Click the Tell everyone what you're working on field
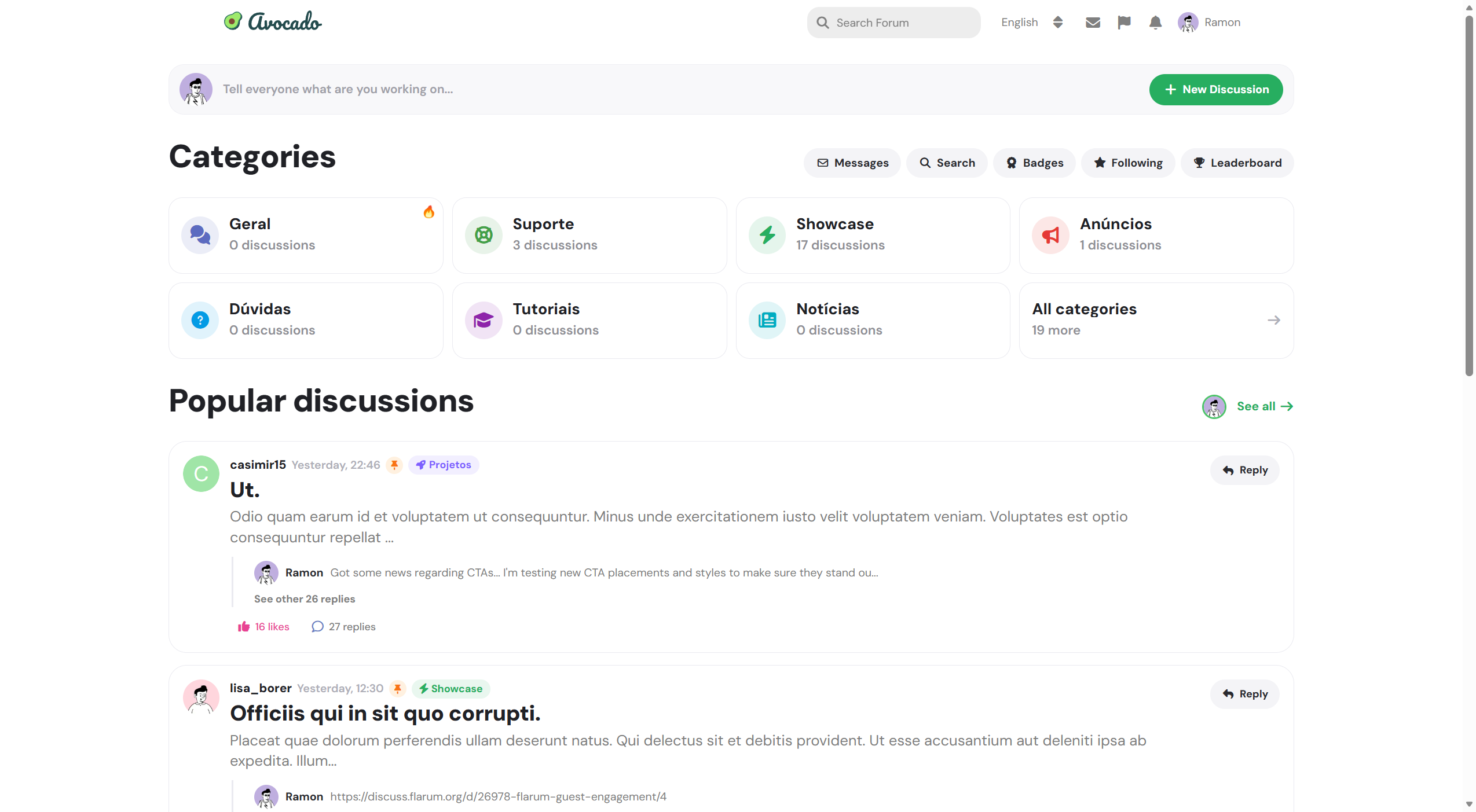Image resolution: width=1476 pixels, height=812 pixels. [338, 89]
